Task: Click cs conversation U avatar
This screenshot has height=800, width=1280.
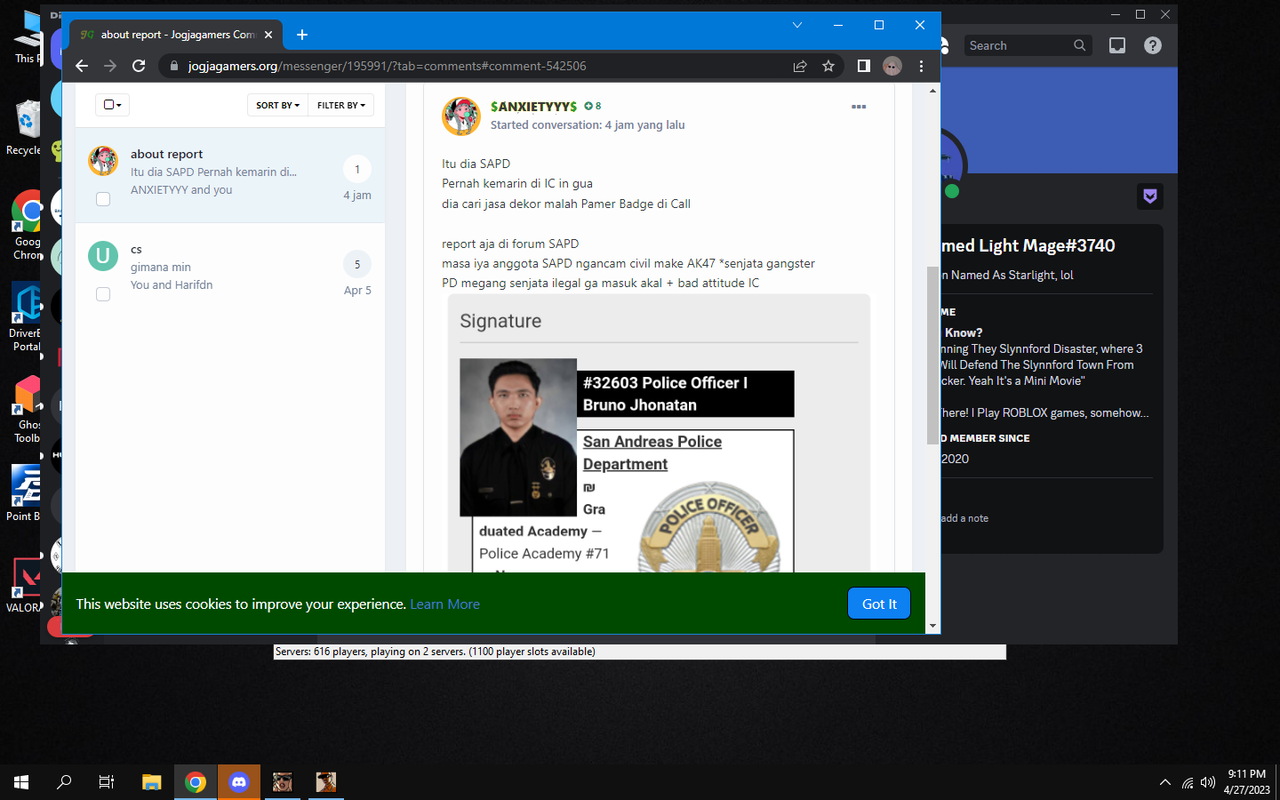Action: [103, 256]
